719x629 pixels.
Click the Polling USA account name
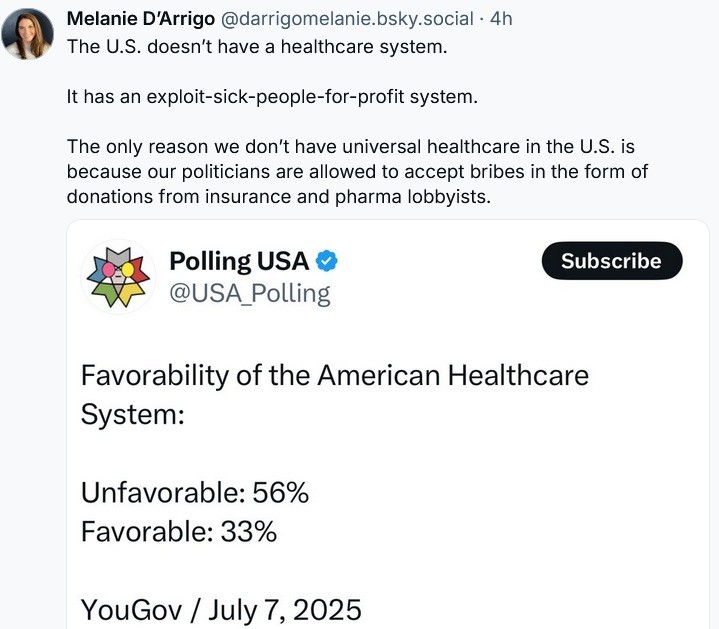click(239, 261)
